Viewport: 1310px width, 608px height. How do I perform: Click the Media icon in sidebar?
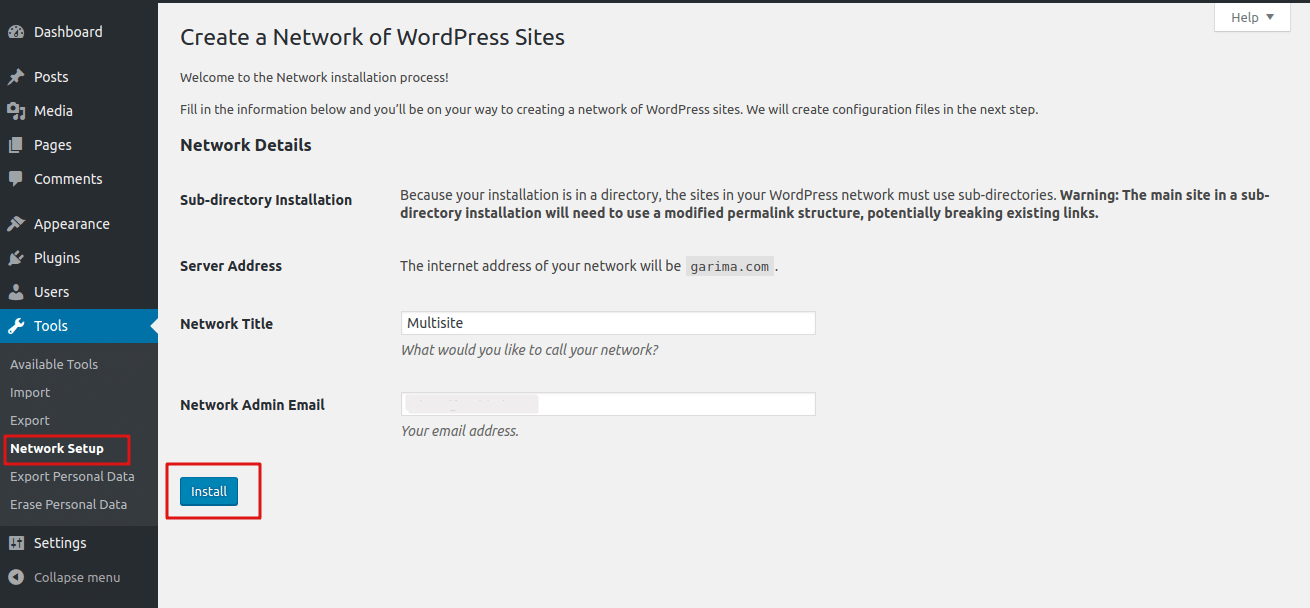[x=16, y=111]
